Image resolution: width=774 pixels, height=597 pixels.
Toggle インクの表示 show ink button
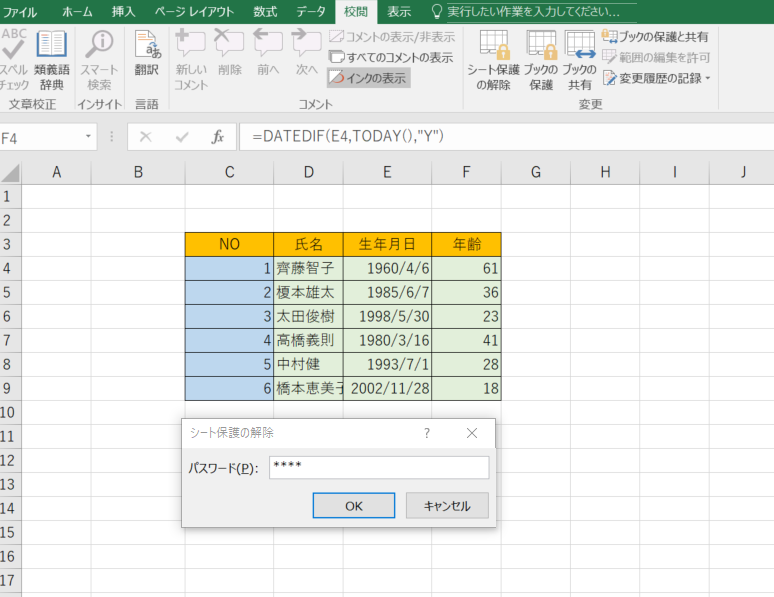[x=369, y=78]
